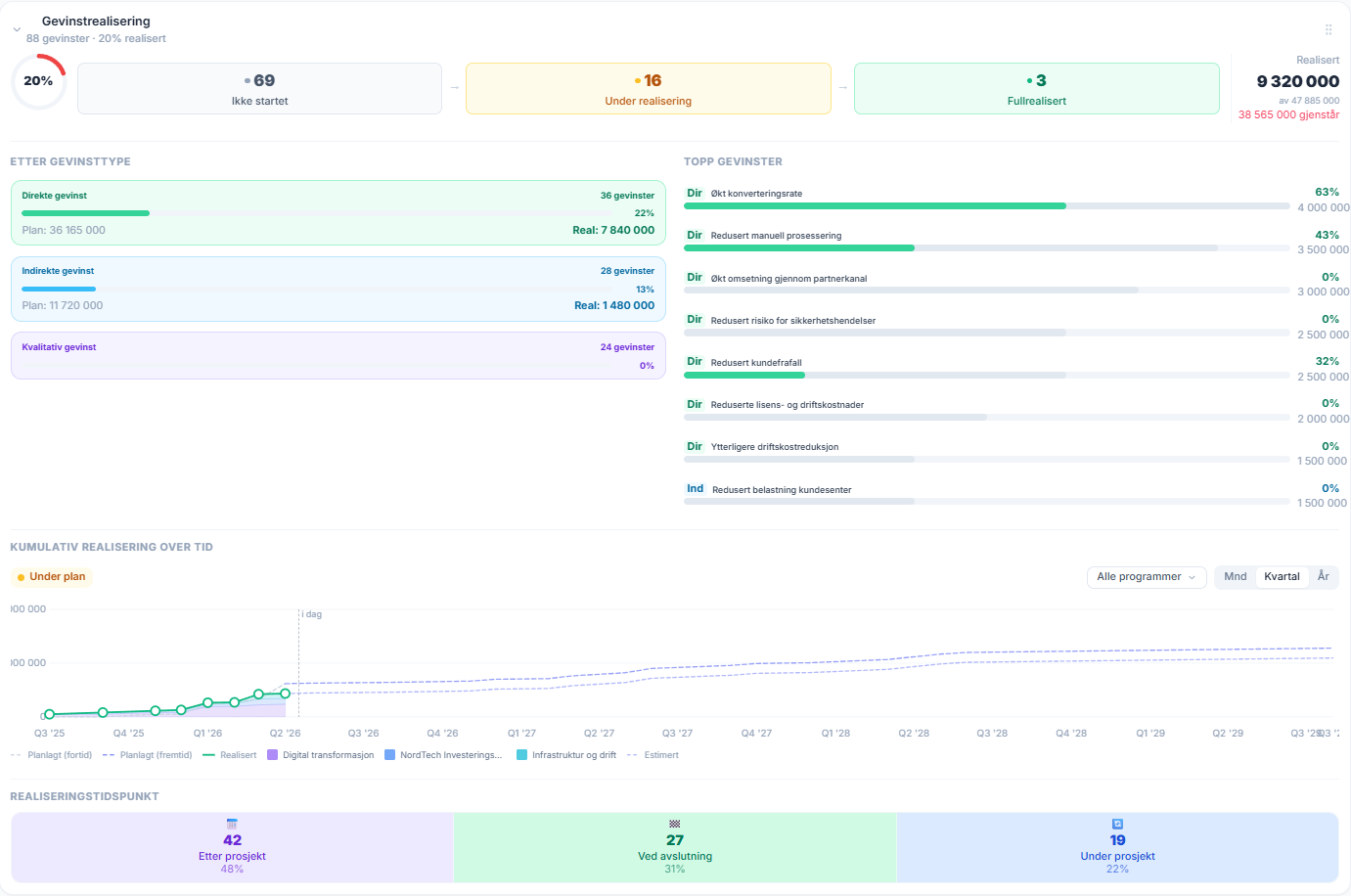
Task: Switch chart granularity to Kvartal
Action: 1282,577
